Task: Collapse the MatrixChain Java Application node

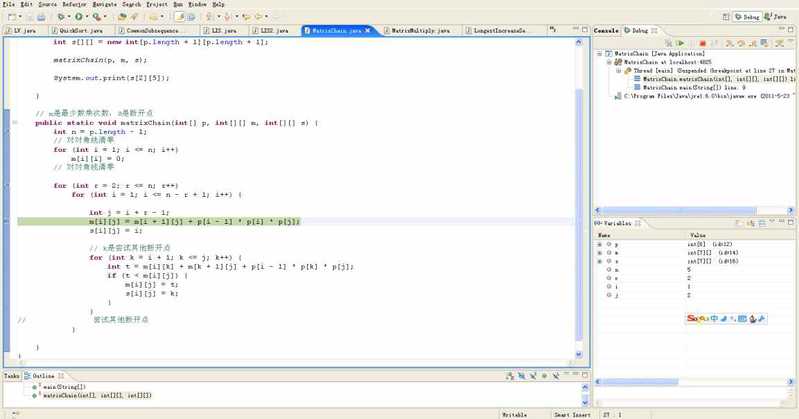Action: (x=599, y=53)
